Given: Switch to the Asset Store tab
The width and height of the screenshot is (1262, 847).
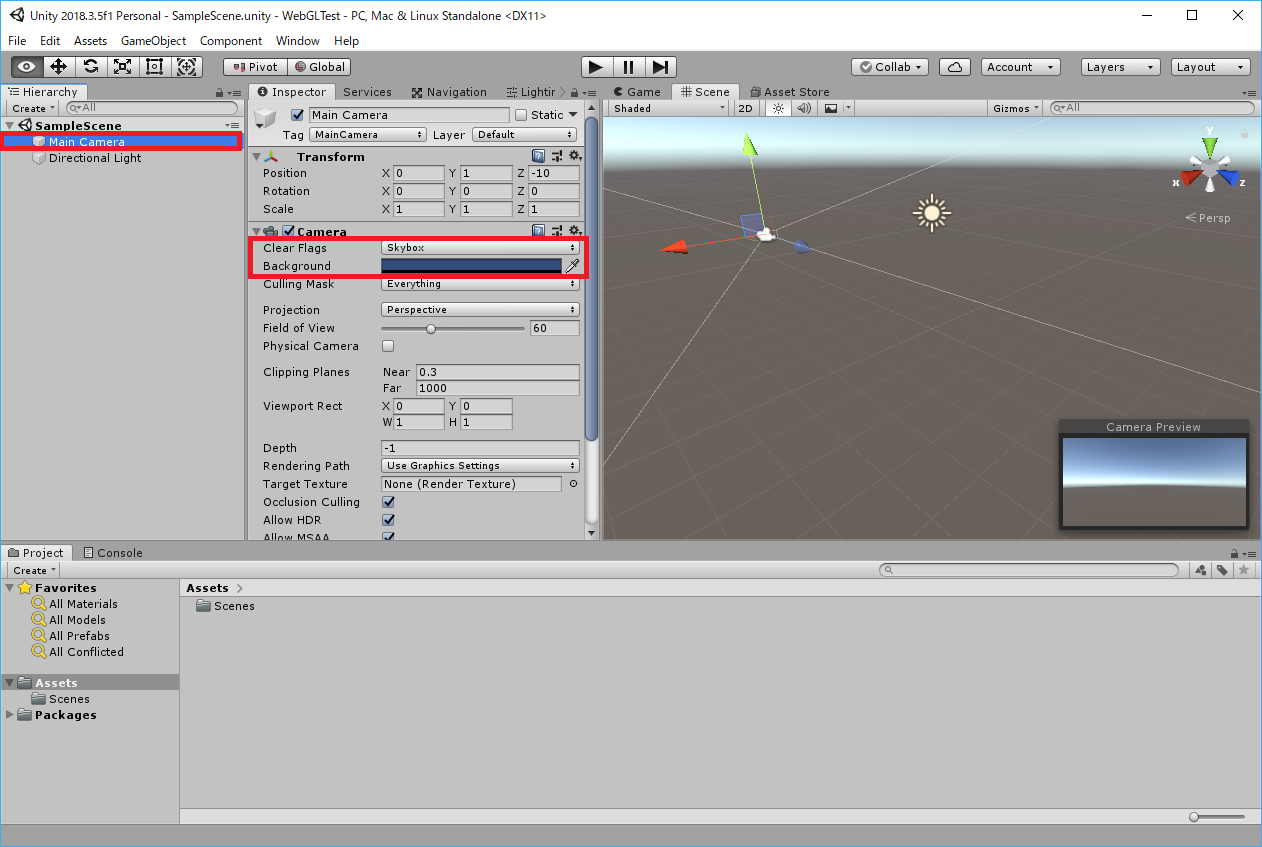Looking at the screenshot, I should [x=790, y=92].
